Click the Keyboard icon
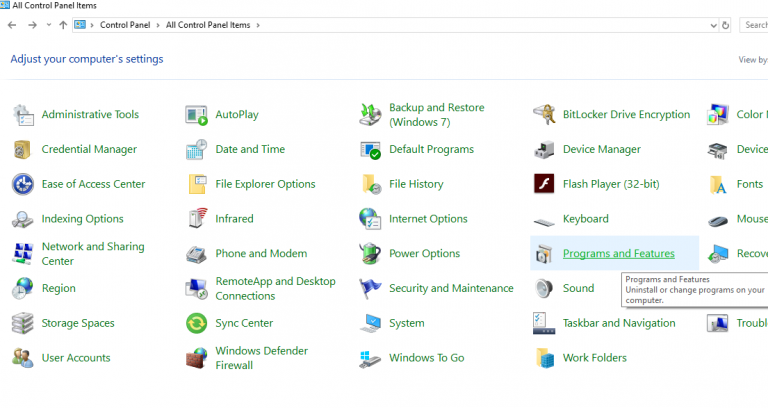Viewport: 768px width, 408px height. coord(544,223)
